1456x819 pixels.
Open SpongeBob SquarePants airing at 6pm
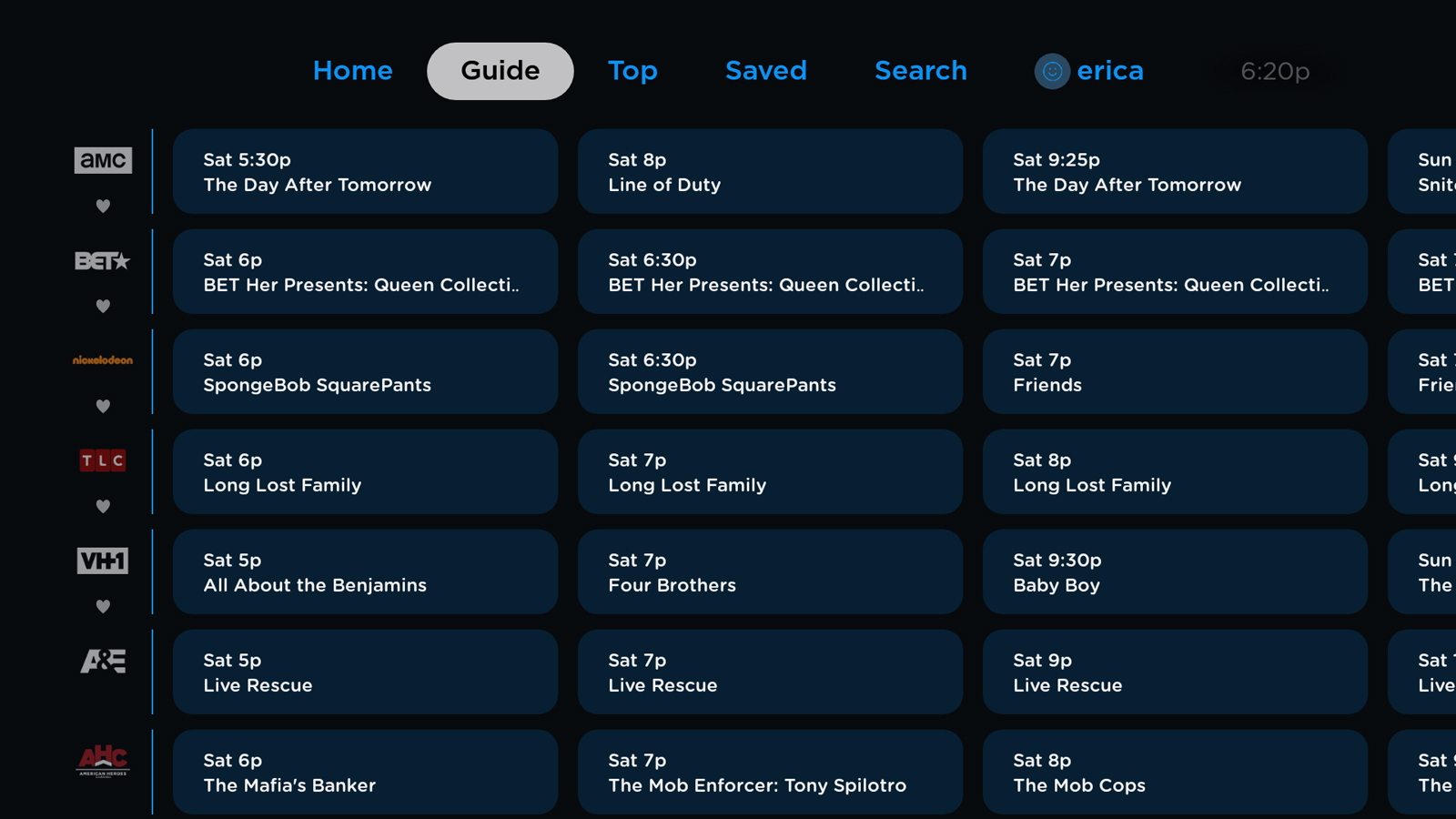tap(365, 372)
